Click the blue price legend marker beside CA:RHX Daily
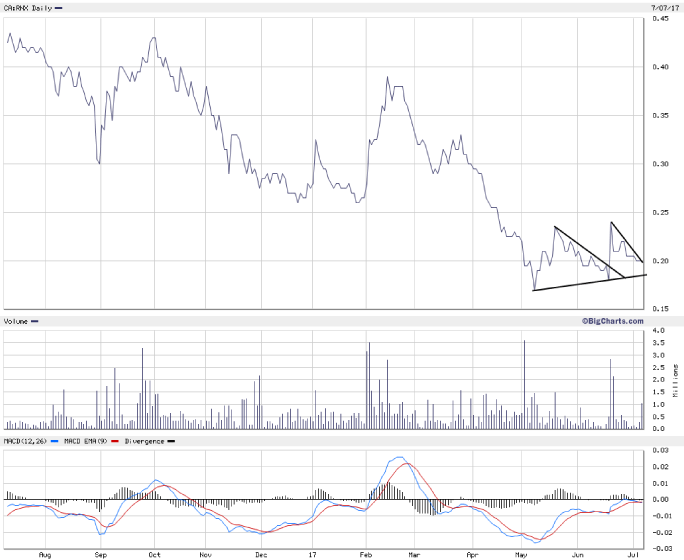This screenshot has width=684, height=560. click(59, 8)
